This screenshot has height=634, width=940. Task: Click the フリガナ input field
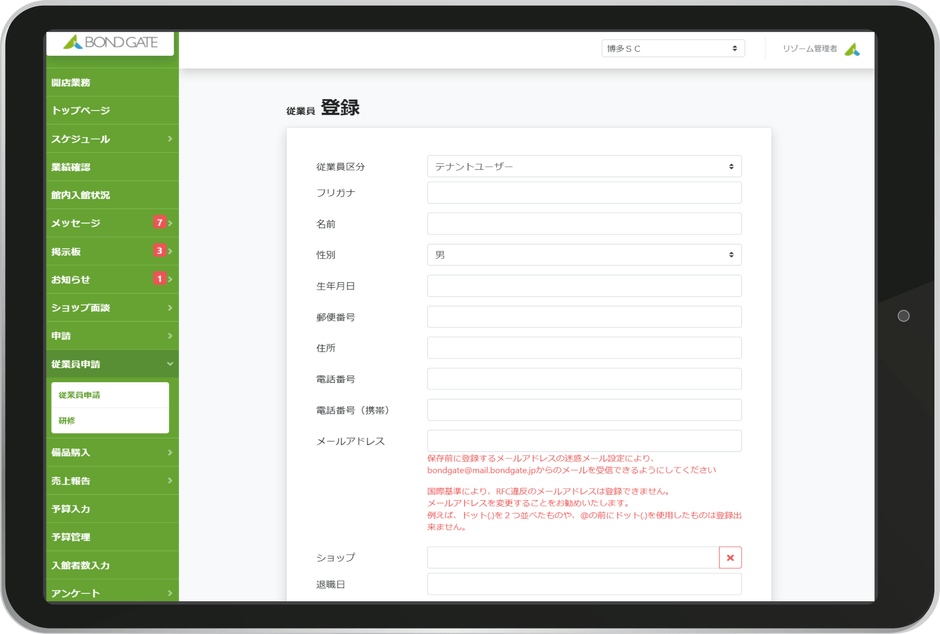click(583, 192)
